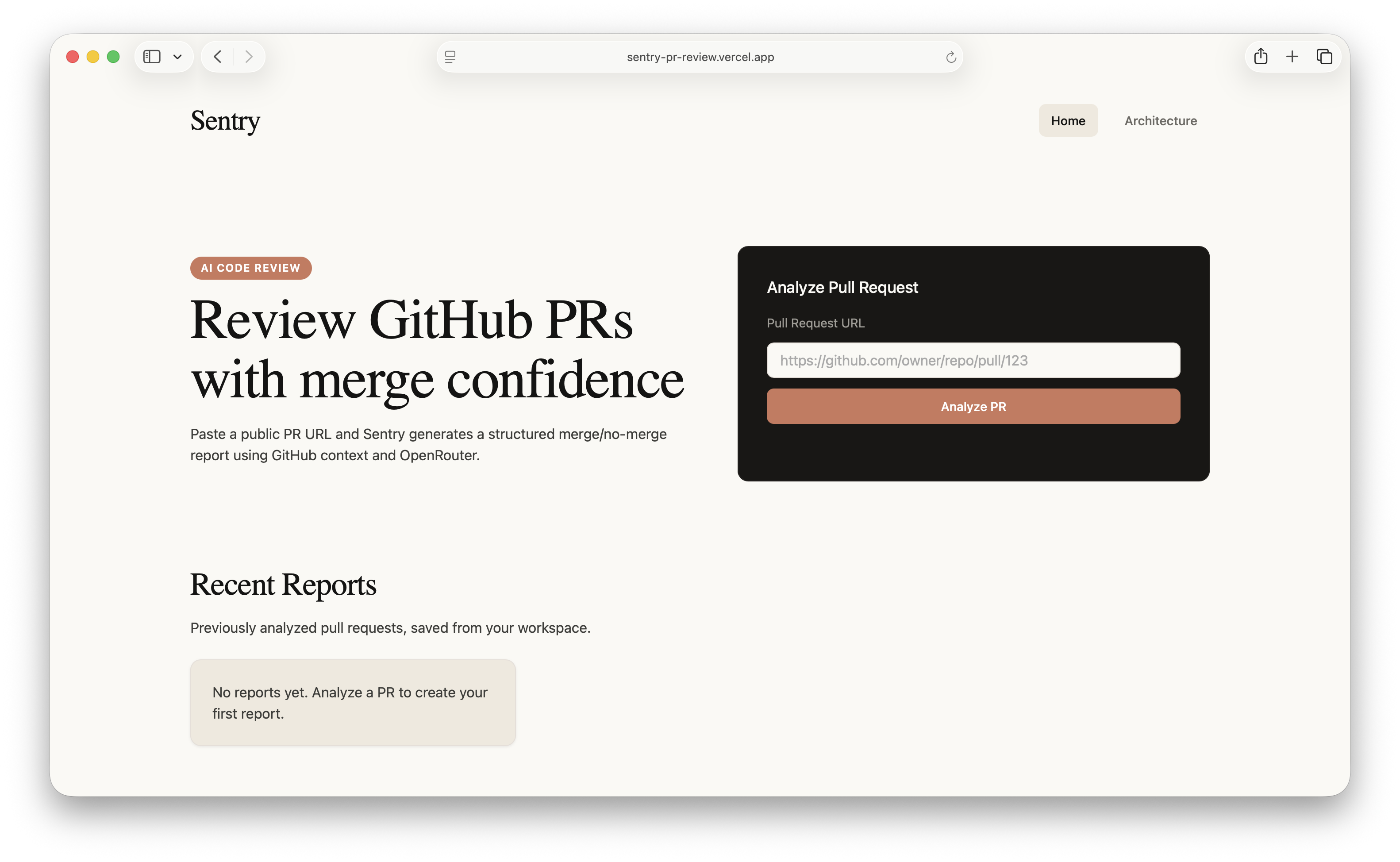Click the Recent Reports heading
Image resolution: width=1400 pixels, height=862 pixels.
[283, 585]
